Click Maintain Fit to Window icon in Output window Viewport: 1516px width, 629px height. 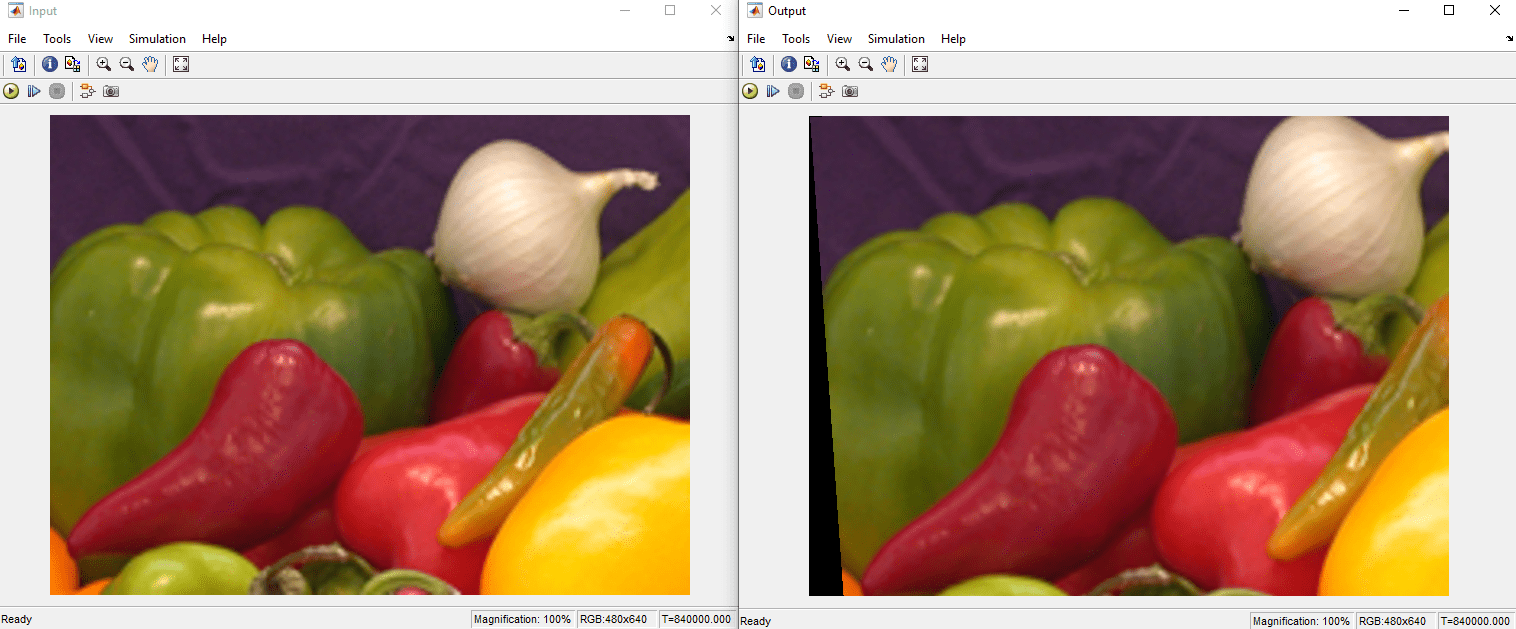point(920,64)
